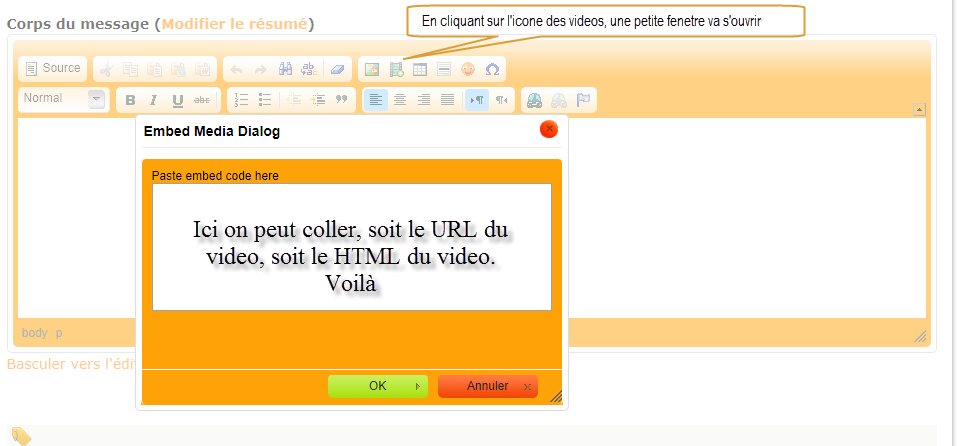Insert a bulleted list
The height and width of the screenshot is (446, 975).
point(266,100)
